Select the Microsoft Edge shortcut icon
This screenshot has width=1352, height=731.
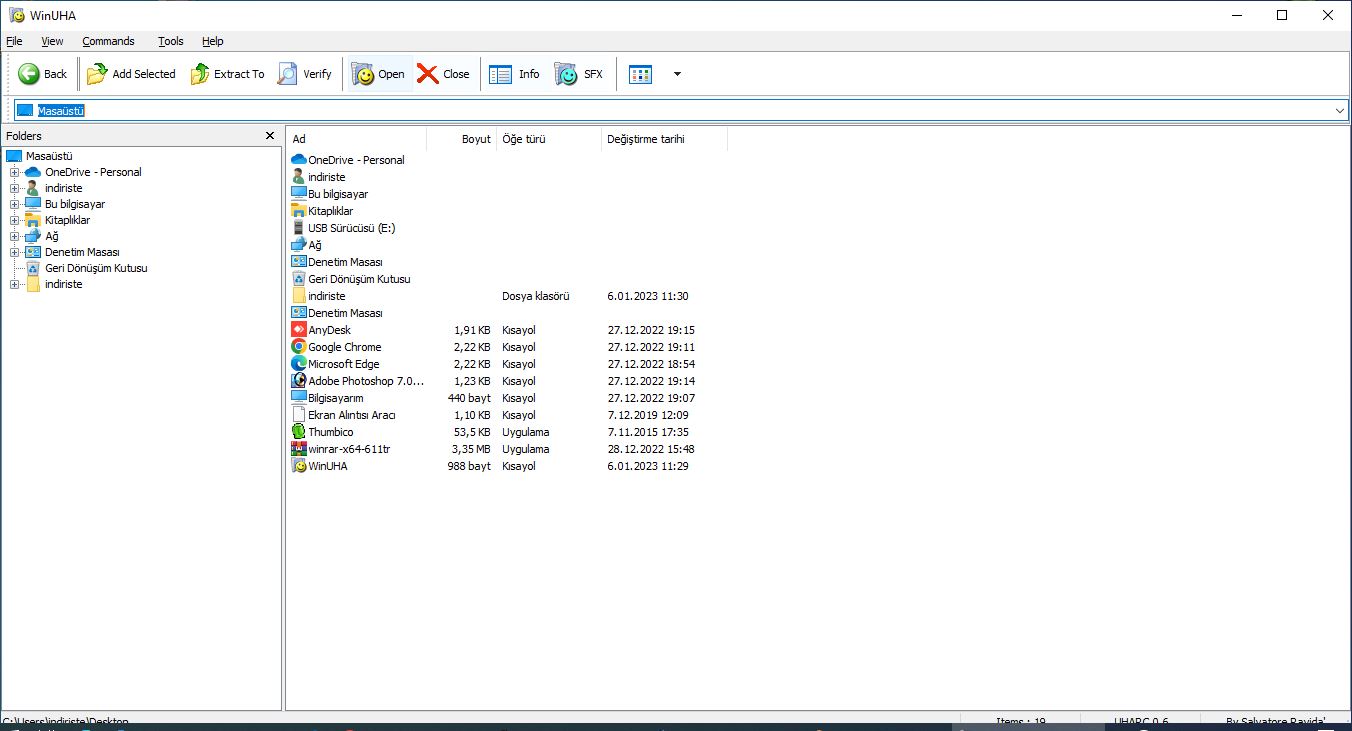(299, 364)
